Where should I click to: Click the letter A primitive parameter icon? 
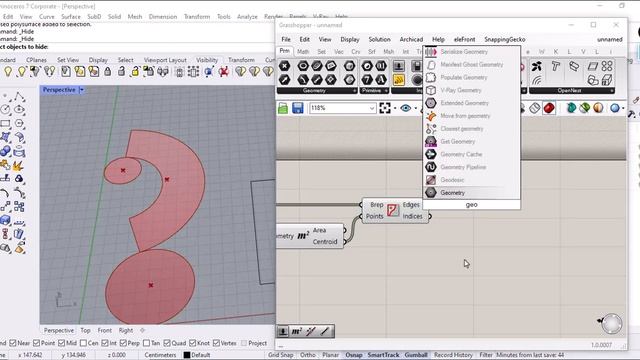(x=380, y=80)
